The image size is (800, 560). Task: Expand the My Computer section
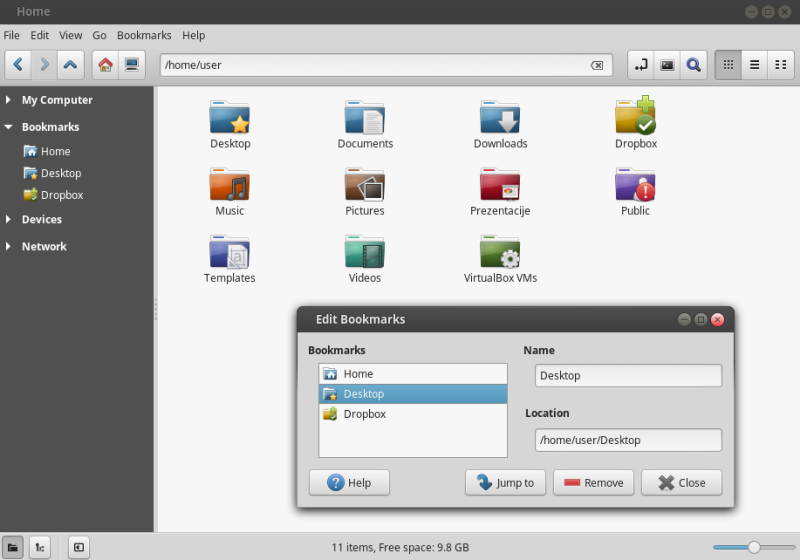[9, 100]
